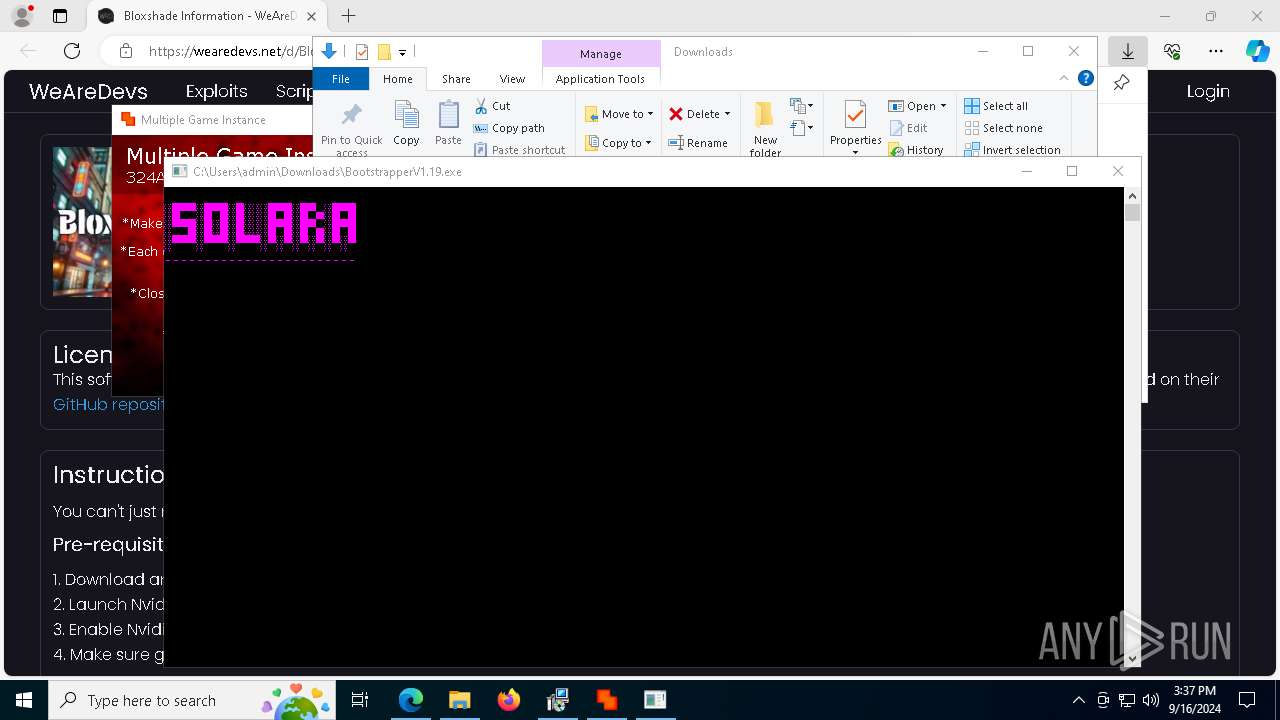Switch to the Home ribbon tab
The height and width of the screenshot is (720, 1280).
tap(397, 79)
